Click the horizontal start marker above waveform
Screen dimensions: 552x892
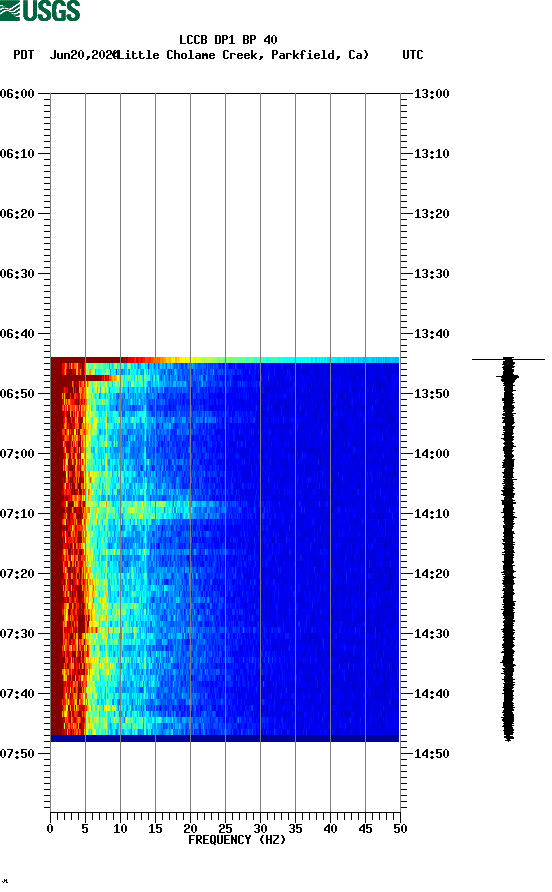pyautogui.click(x=508, y=360)
